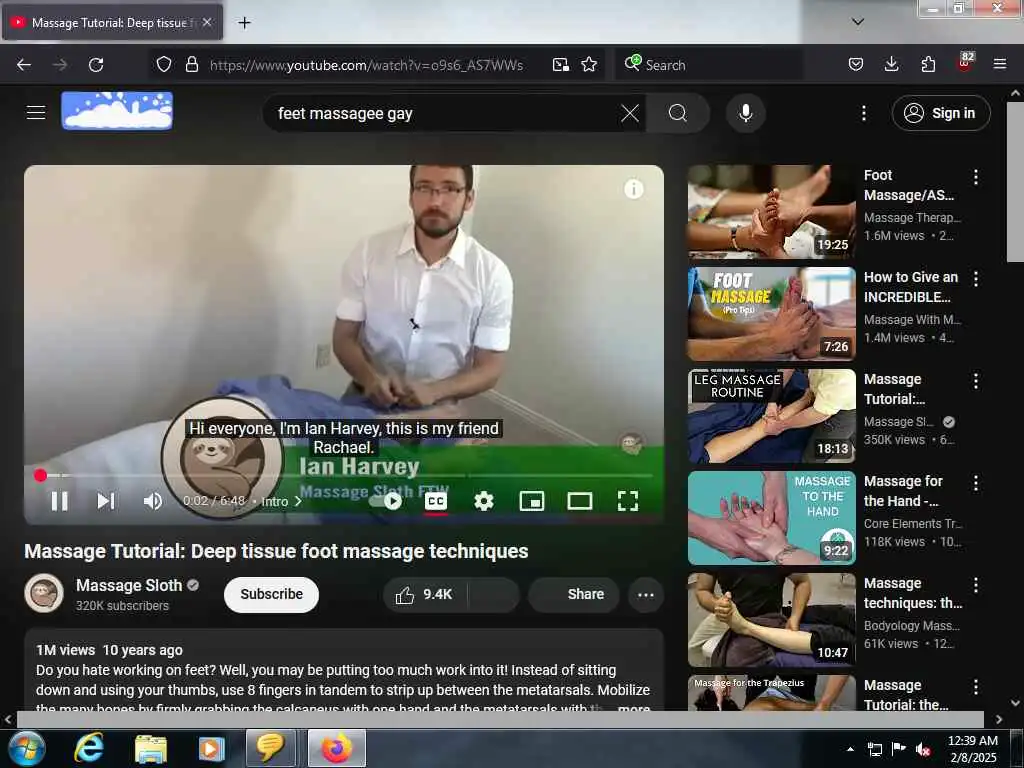Click the padlock site info icon

pyautogui.click(x=191, y=65)
